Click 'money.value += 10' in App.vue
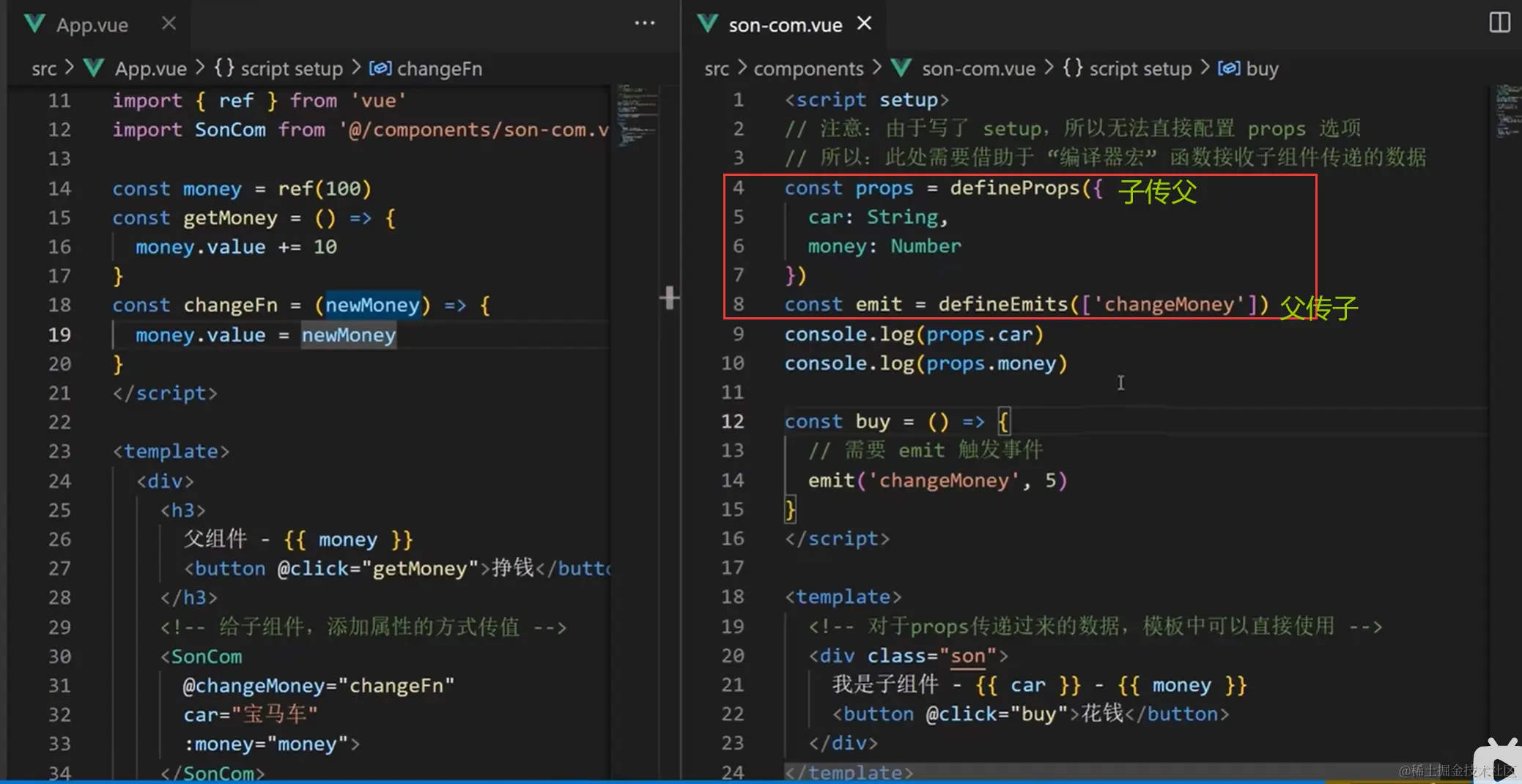Image resolution: width=1522 pixels, height=784 pixels. pos(236,247)
